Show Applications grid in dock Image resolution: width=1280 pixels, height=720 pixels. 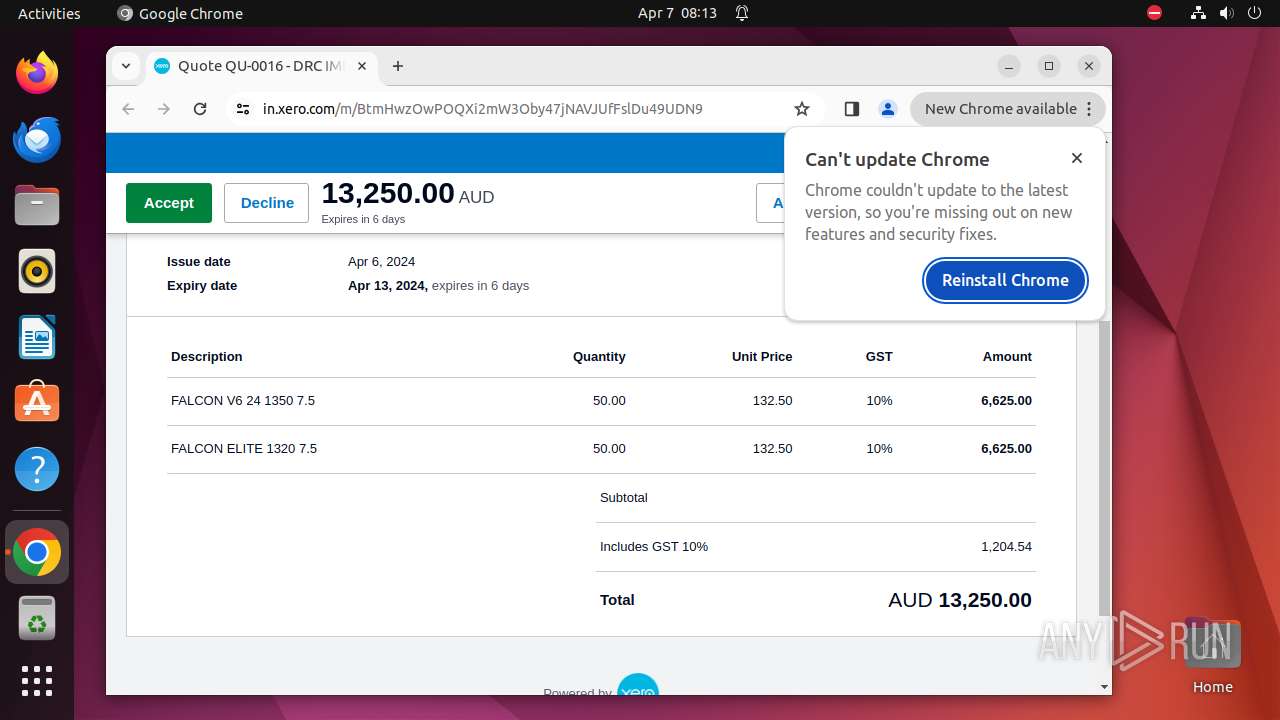tap(37, 681)
